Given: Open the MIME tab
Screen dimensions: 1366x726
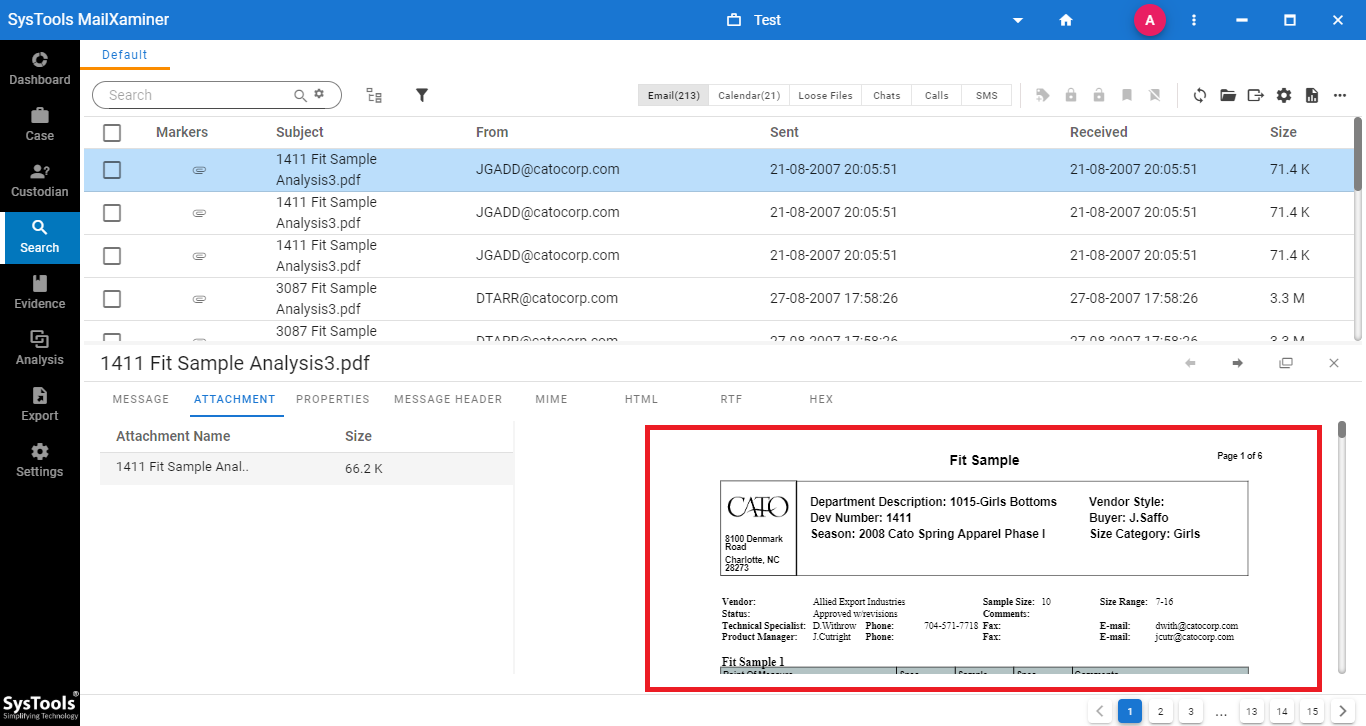Looking at the screenshot, I should pyautogui.click(x=551, y=399).
